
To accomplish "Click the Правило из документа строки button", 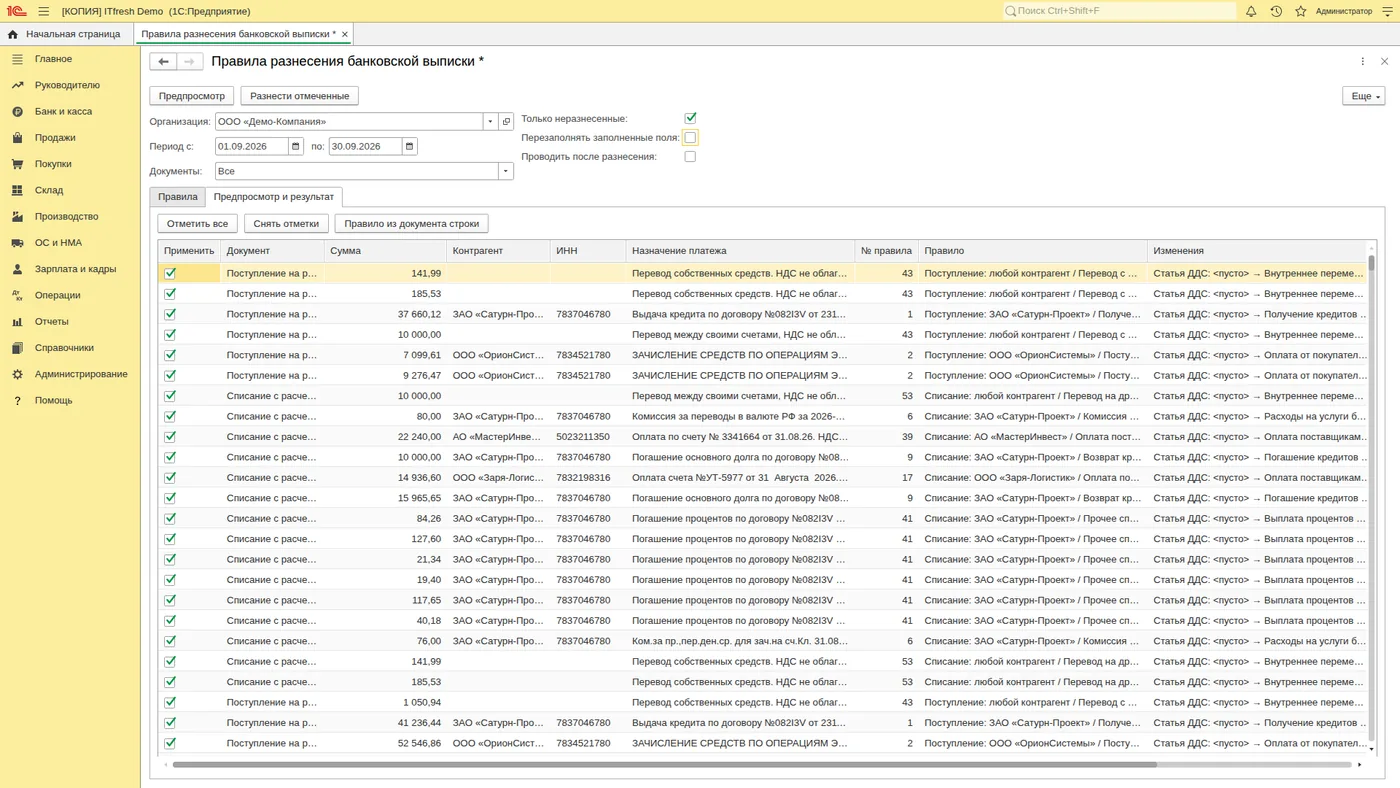I will (412, 224).
